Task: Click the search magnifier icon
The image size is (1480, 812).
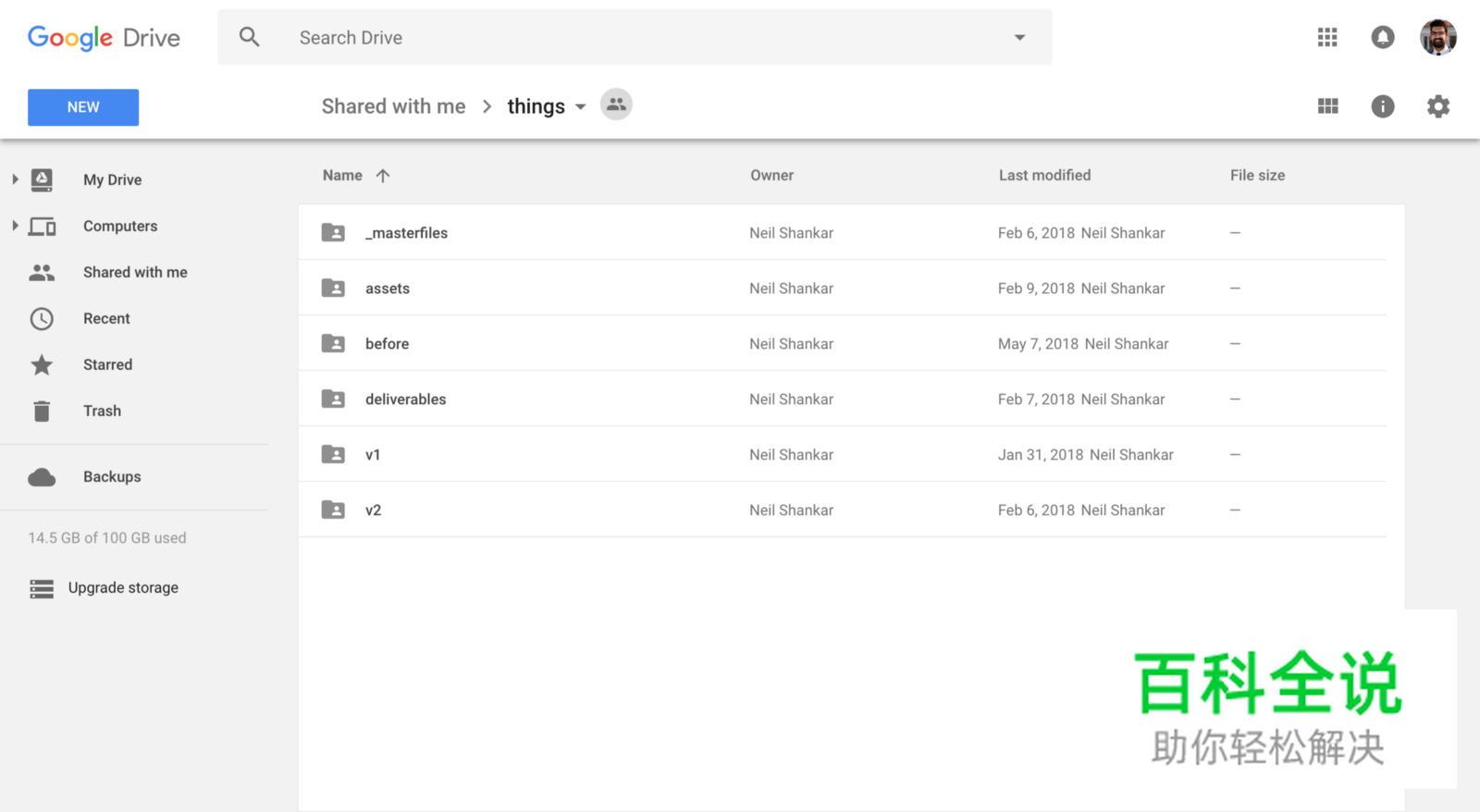Action: (249, 37)
